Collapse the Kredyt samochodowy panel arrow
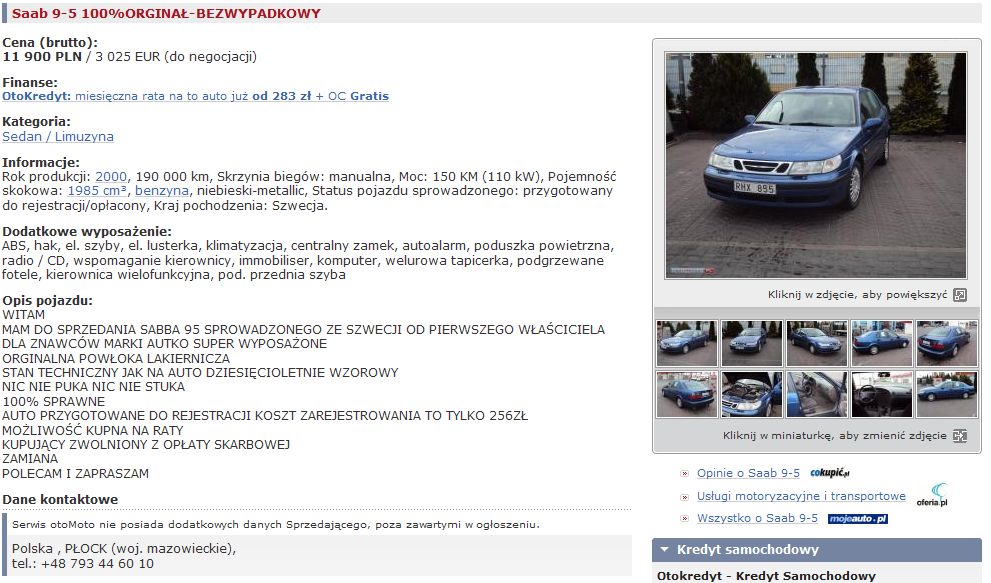 pos(664,549)
